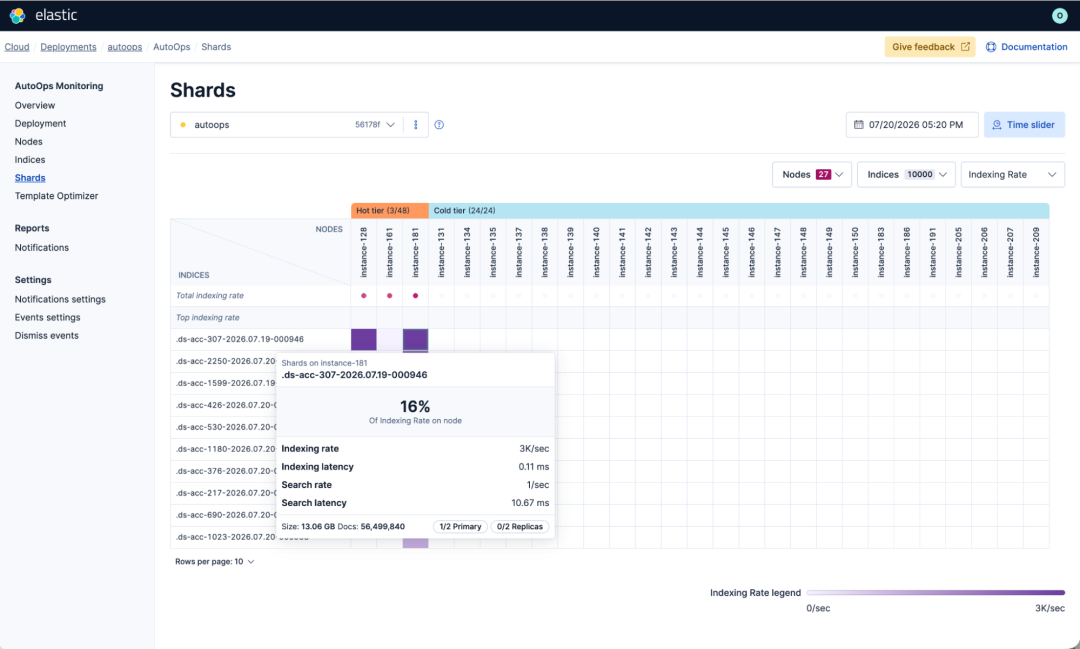This screenshot has height=649, width=1080.
Task: Click the 1/2 Primary badge in the tooltip
Action: click(460, 526)
